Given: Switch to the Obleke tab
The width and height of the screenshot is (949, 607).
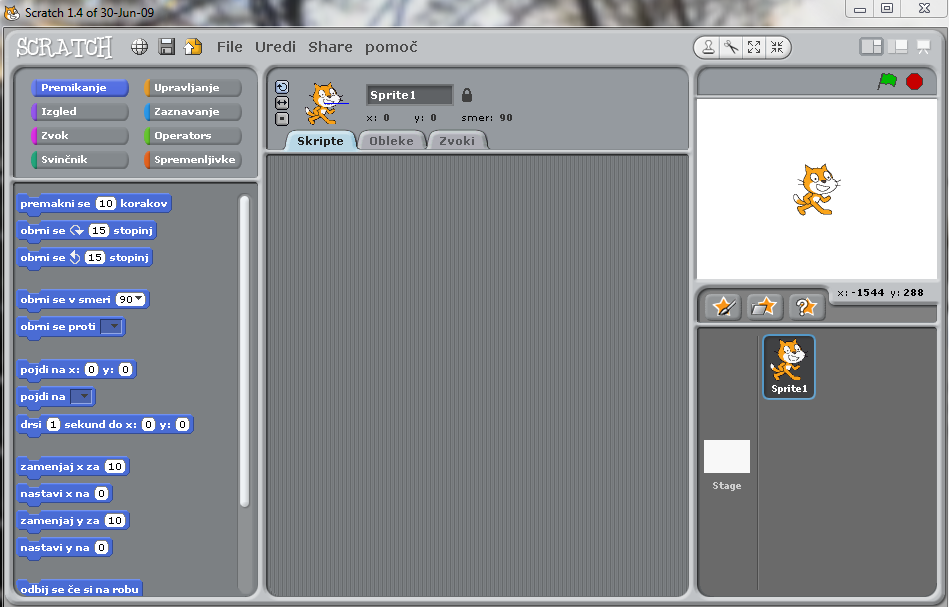Looking at the screenshot, I should [x=391, y=141].
